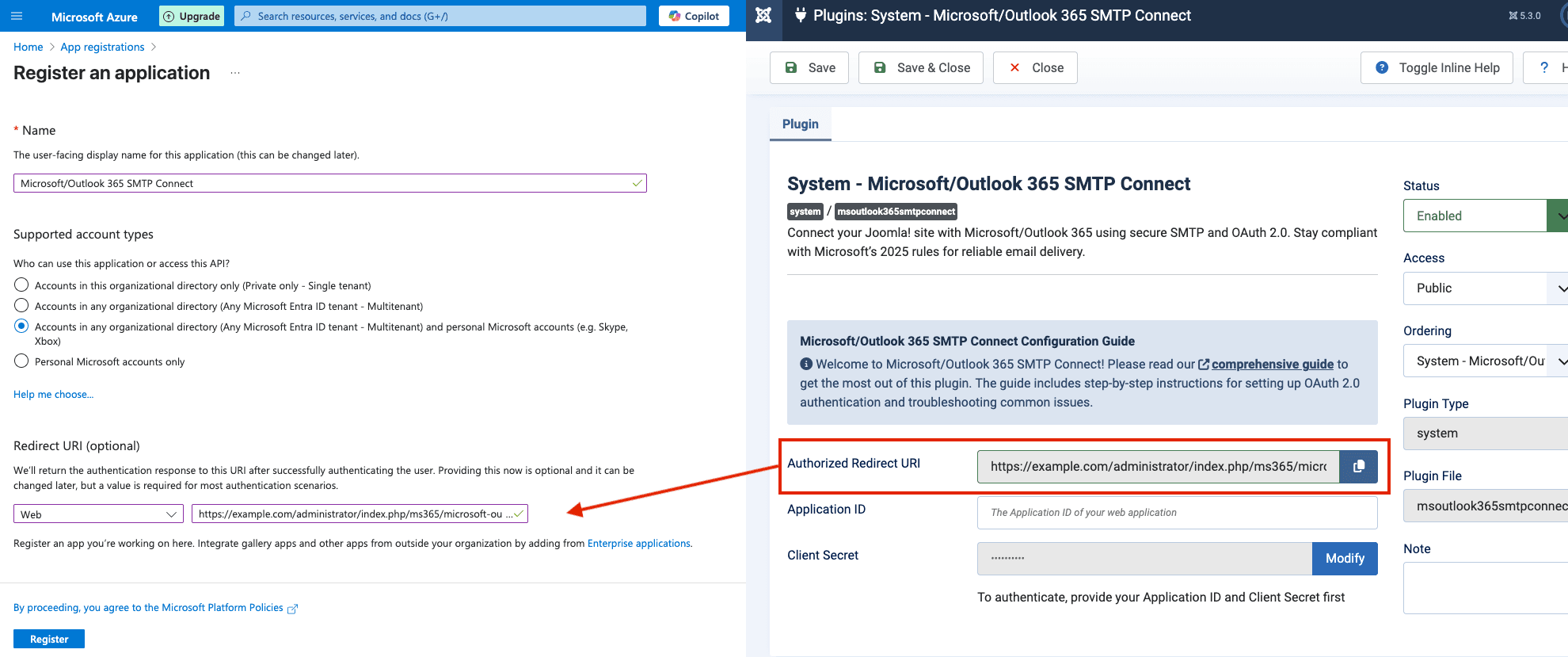Open the ellipsis menu beside Register an application
The image size is (1568, 657).
point(235,73)
